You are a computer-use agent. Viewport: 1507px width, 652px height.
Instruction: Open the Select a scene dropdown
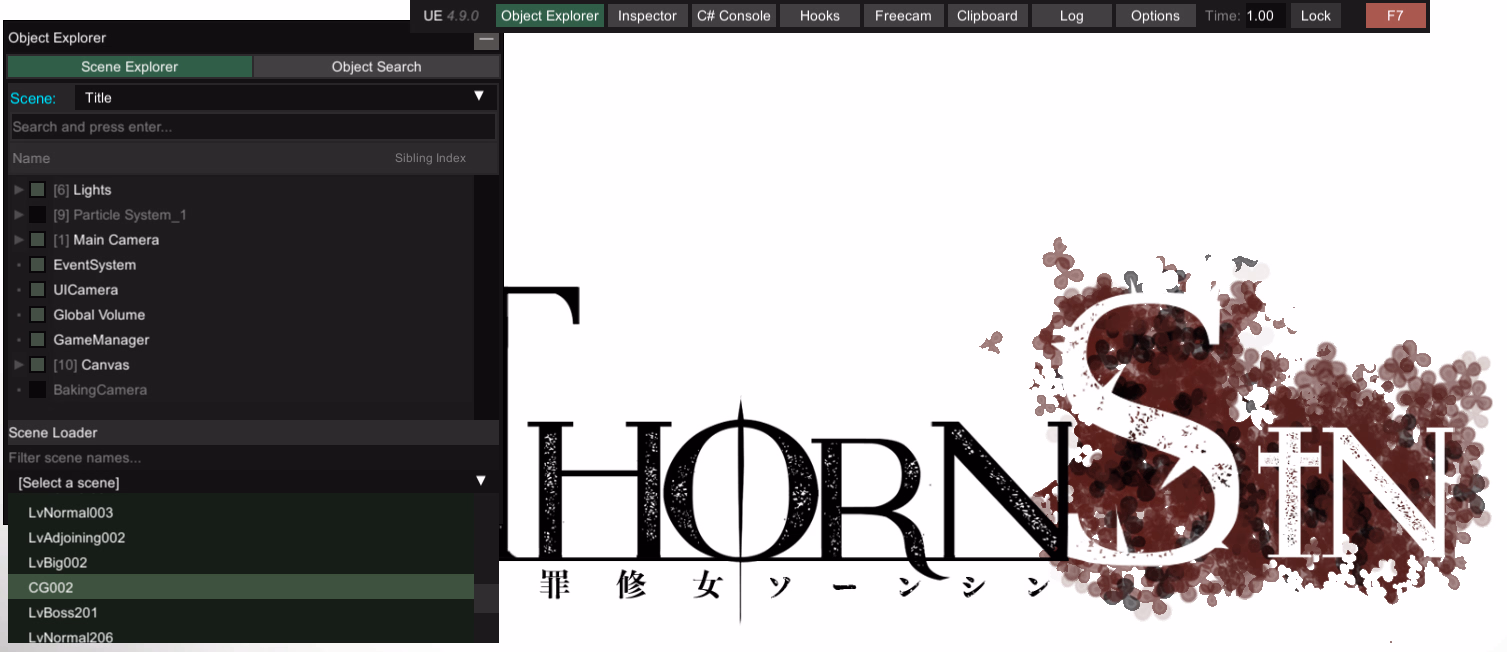[x=251, y=482]
